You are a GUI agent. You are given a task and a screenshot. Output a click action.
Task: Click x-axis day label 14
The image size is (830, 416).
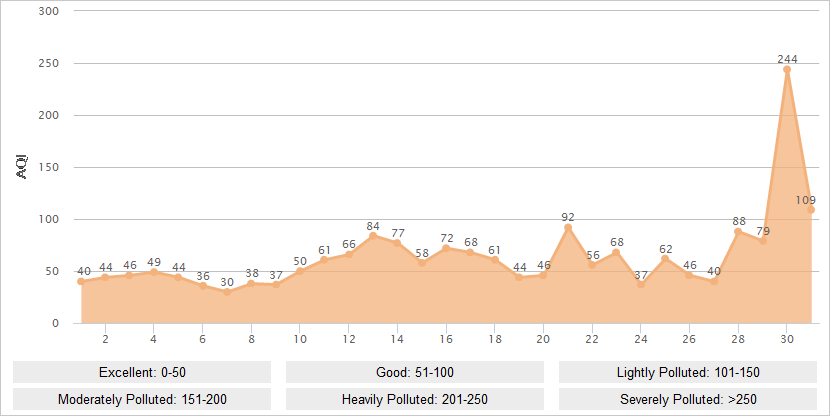pos(398,339)
